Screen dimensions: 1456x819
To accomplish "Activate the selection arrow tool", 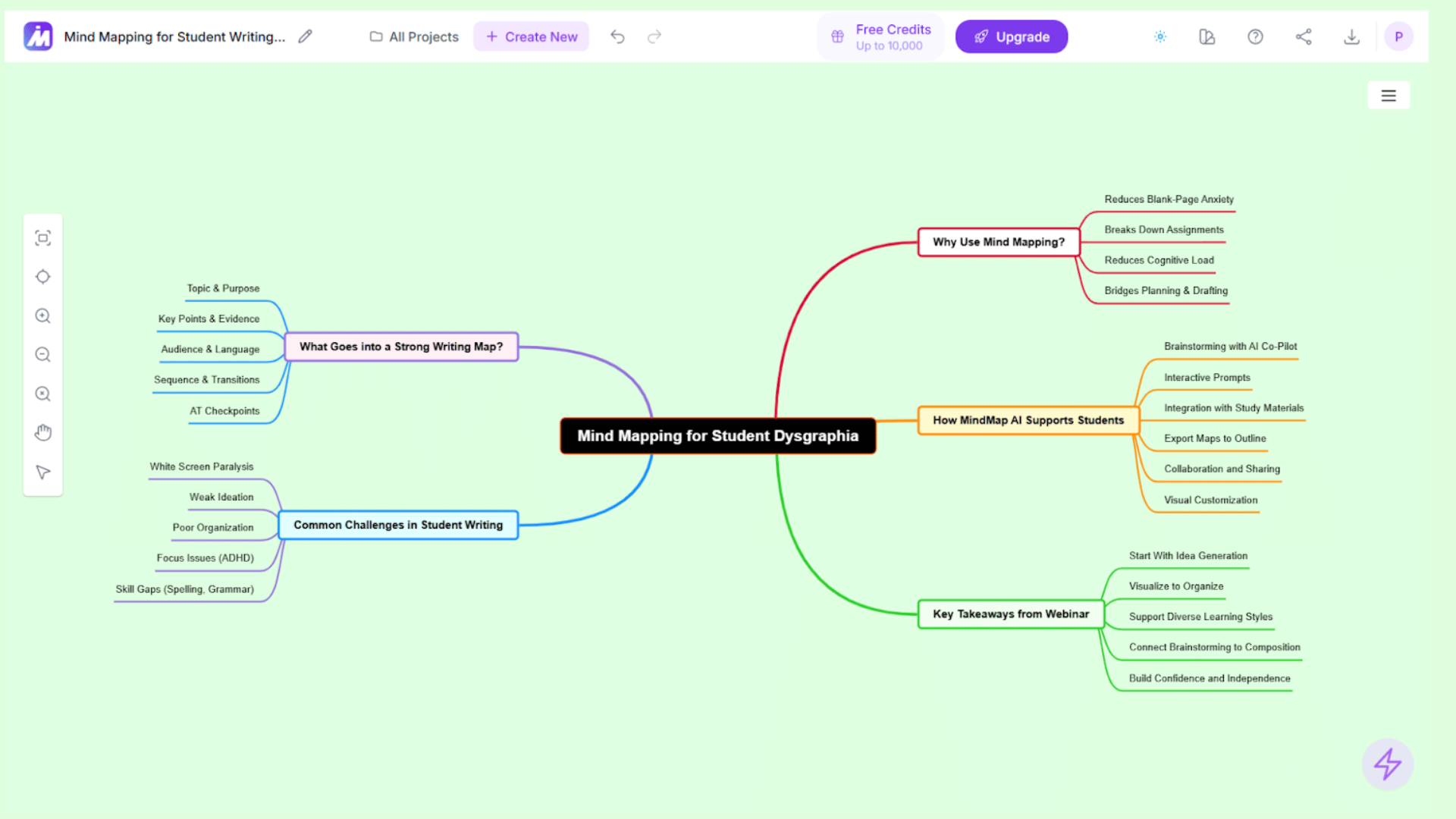I will pyautogui.click(x=42, y=472).
